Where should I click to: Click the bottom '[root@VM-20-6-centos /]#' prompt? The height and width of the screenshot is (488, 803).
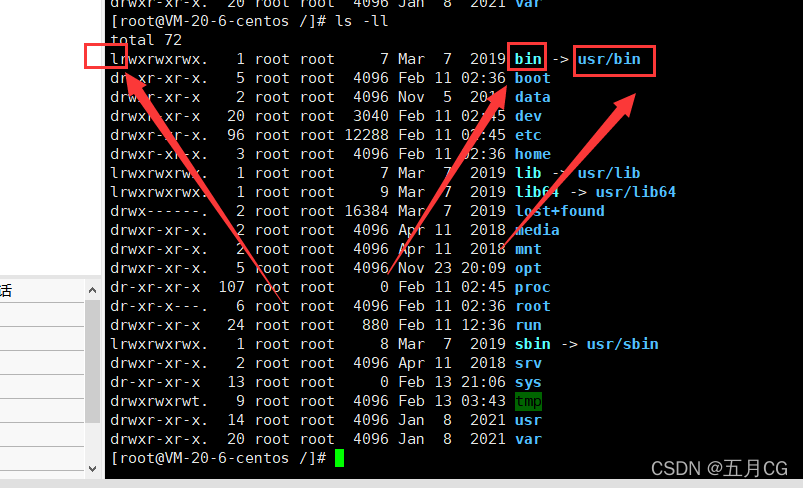(218, 458)
